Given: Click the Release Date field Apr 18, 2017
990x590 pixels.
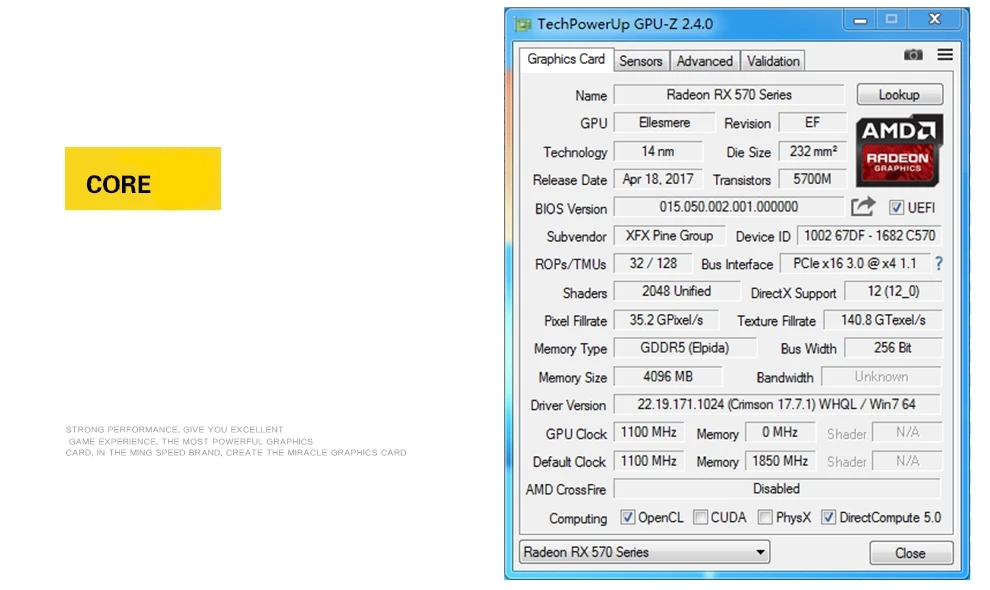Looking at the screenshot, I should [x=658, y=179].
